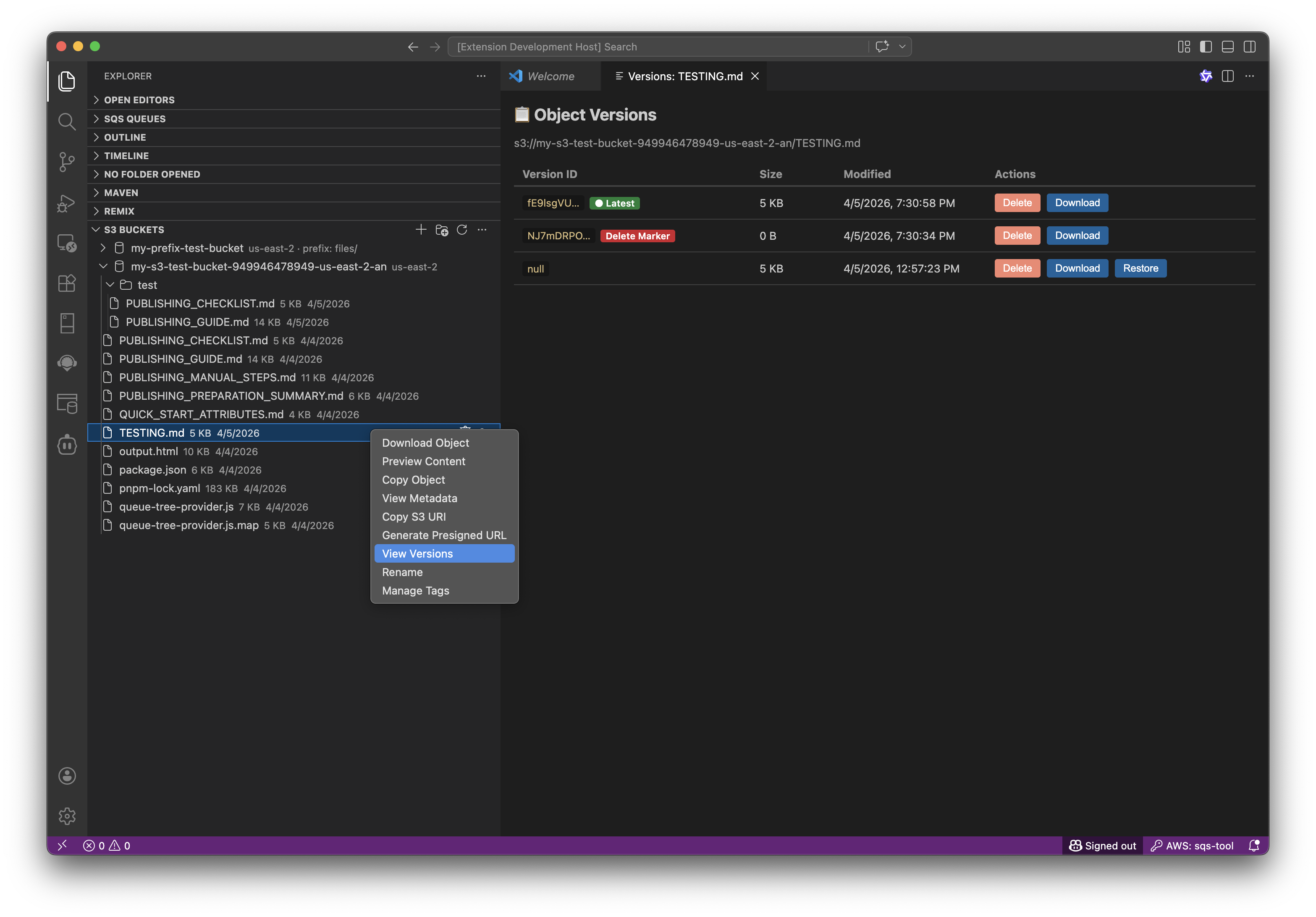Click the remote window indicator in status bar

(x=63, y=845)
